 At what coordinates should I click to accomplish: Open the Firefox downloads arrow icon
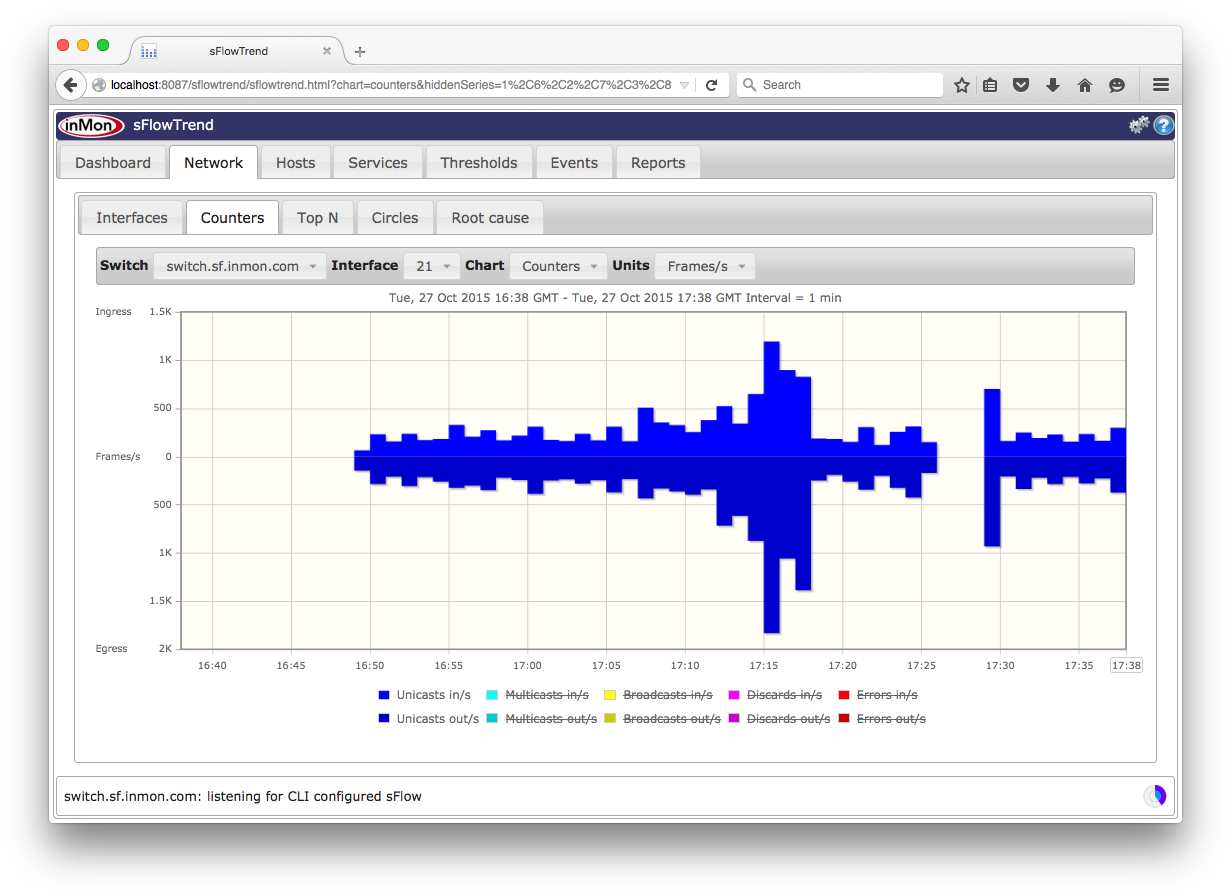1052,85
